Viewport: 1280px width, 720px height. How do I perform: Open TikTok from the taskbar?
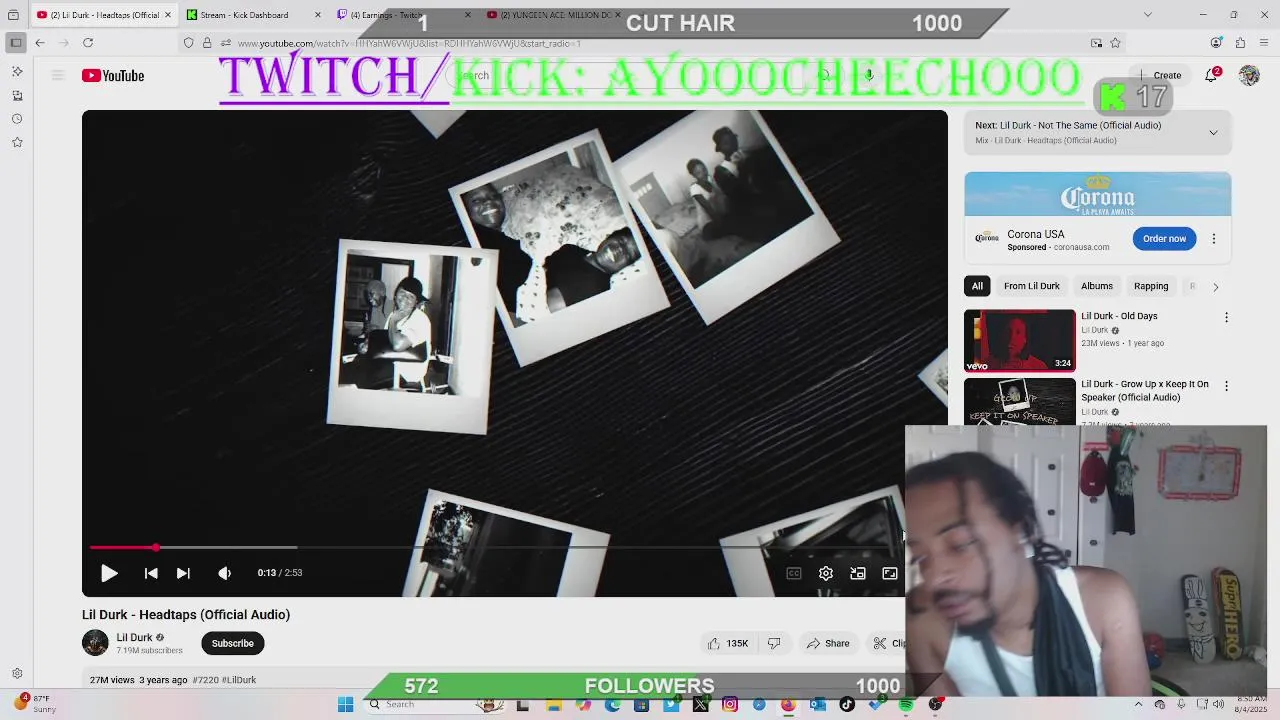[847, 705]
